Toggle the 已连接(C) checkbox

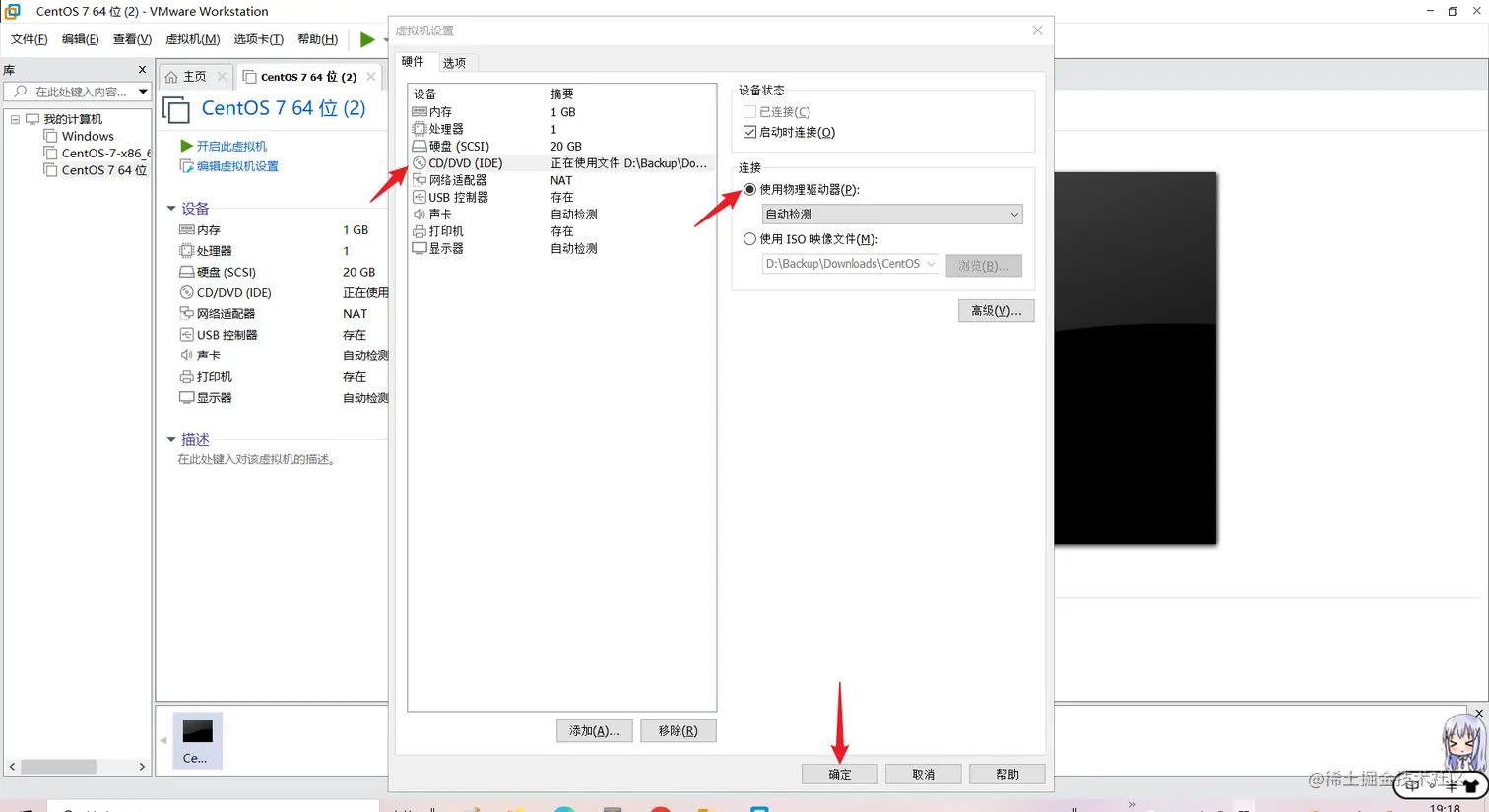(749, 112)
